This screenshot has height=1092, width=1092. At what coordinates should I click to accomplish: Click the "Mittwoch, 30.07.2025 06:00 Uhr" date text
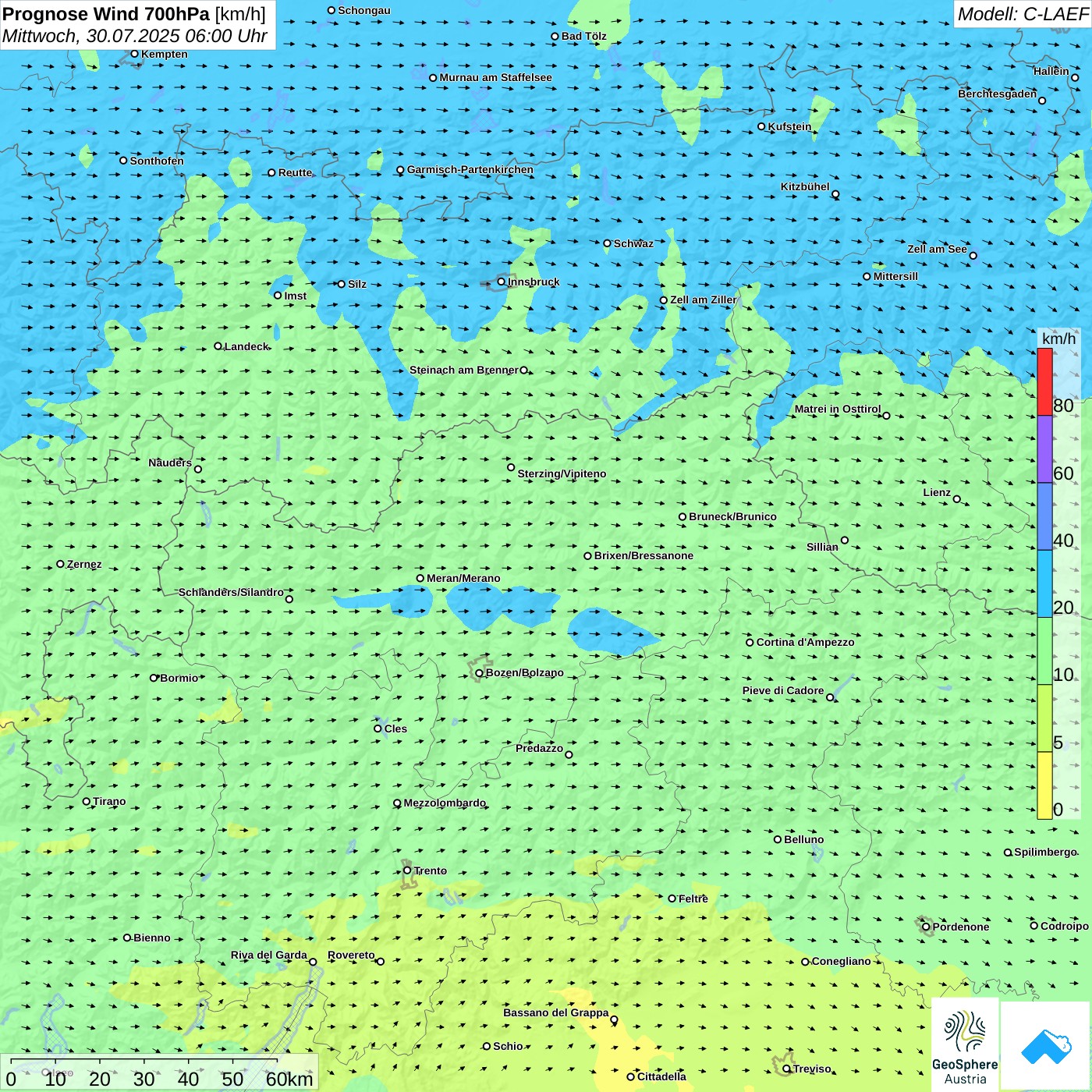[135, 36]
